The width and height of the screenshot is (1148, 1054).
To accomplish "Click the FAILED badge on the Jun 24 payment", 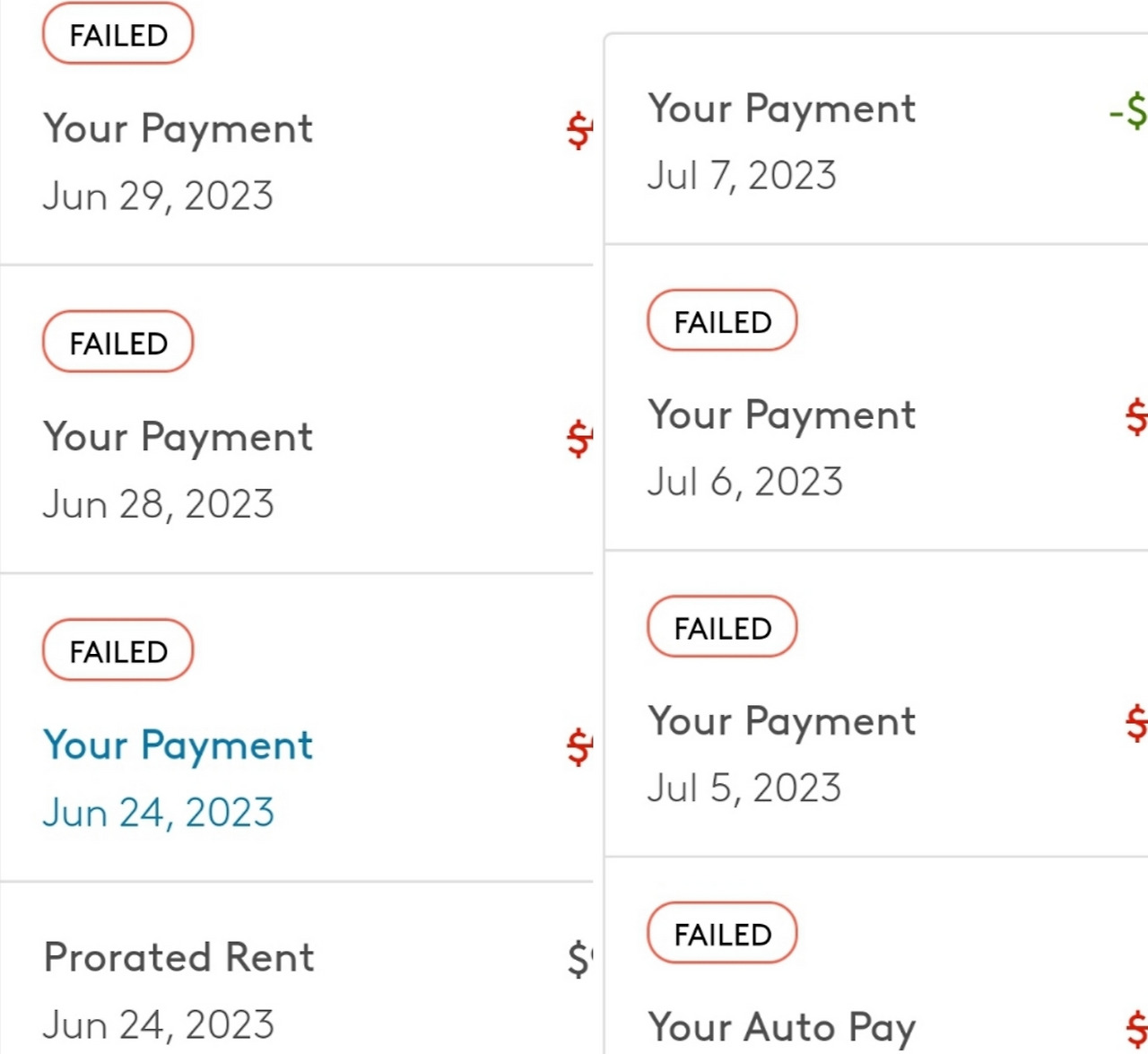I will (117, 650).
